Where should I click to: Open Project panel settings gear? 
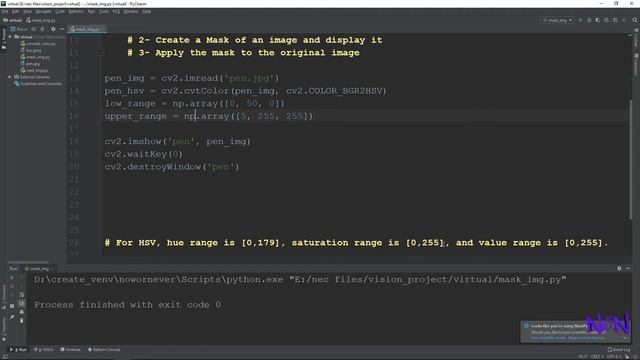[53, 29]
